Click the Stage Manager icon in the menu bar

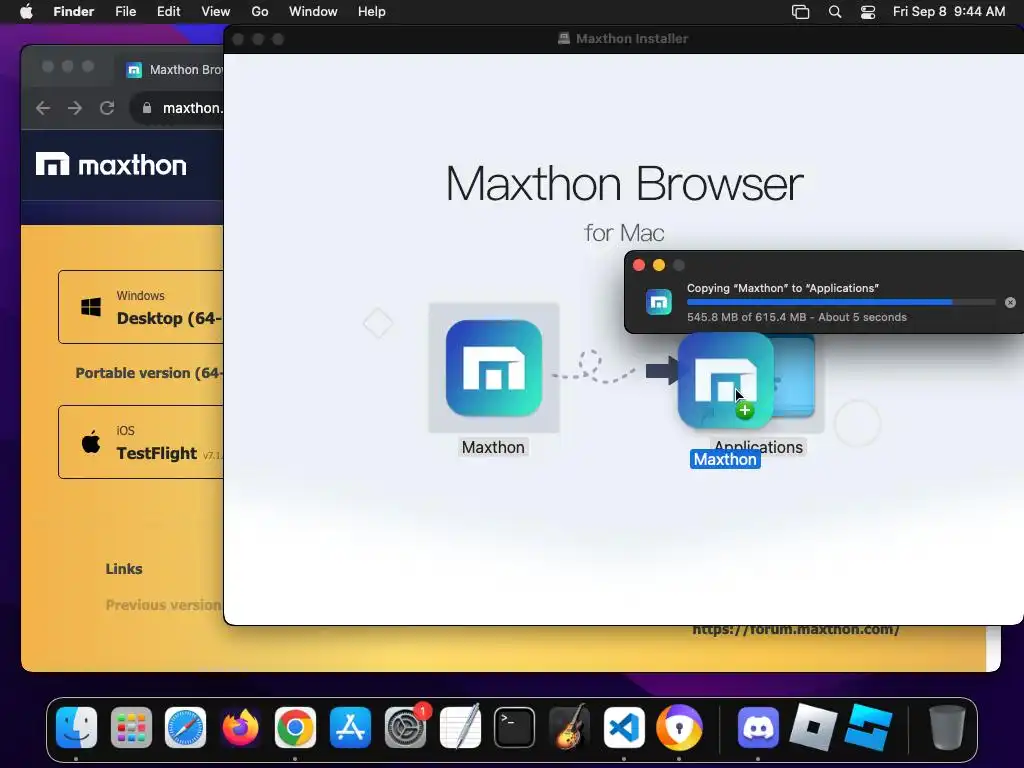point(801,12)
